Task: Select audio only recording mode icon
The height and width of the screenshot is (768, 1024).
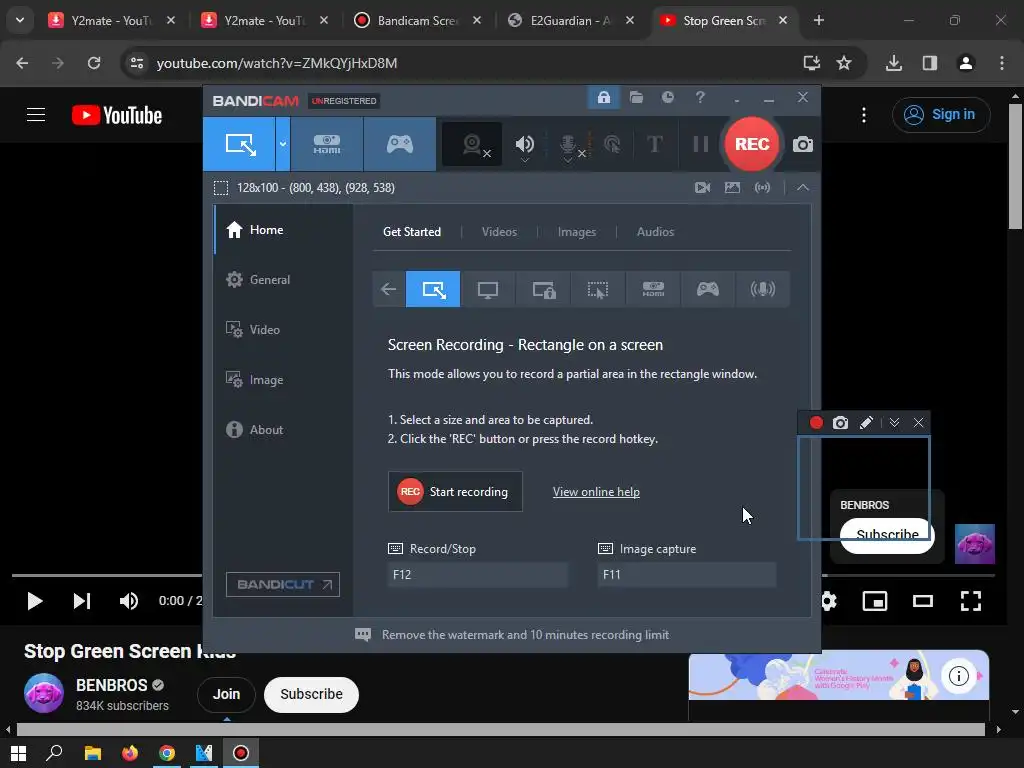Action: coord(762,289)
